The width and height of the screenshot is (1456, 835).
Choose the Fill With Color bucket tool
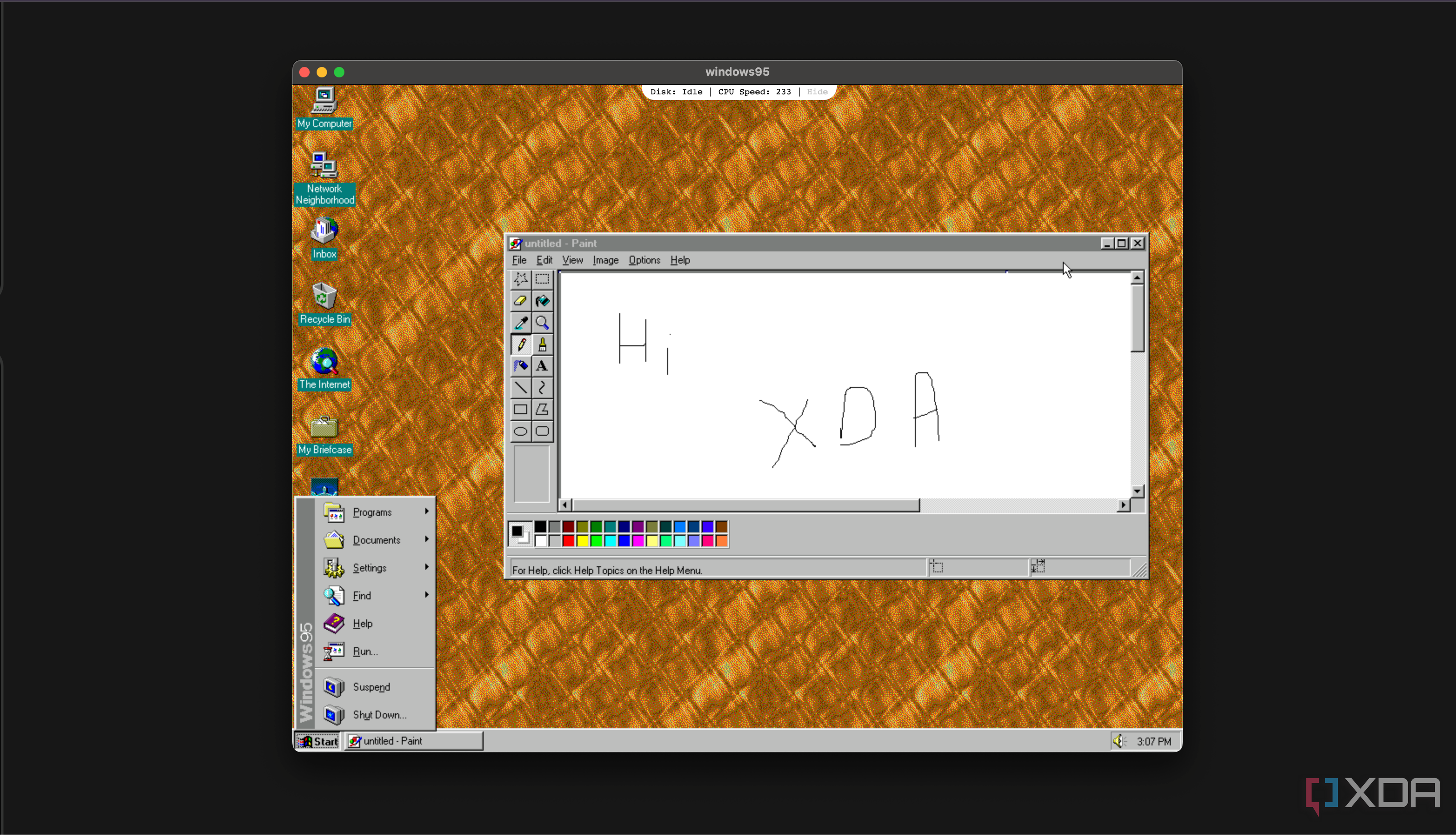click(542, 301)
